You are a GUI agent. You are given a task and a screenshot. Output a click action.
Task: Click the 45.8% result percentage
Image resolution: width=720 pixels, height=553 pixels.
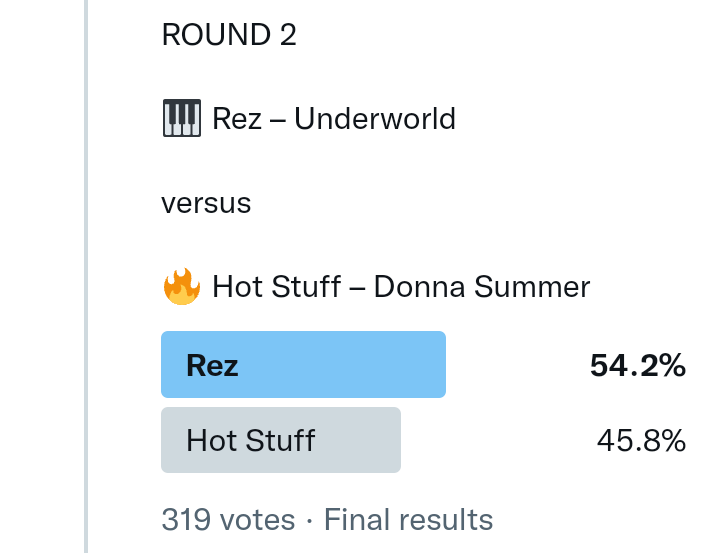click(641, 440)
